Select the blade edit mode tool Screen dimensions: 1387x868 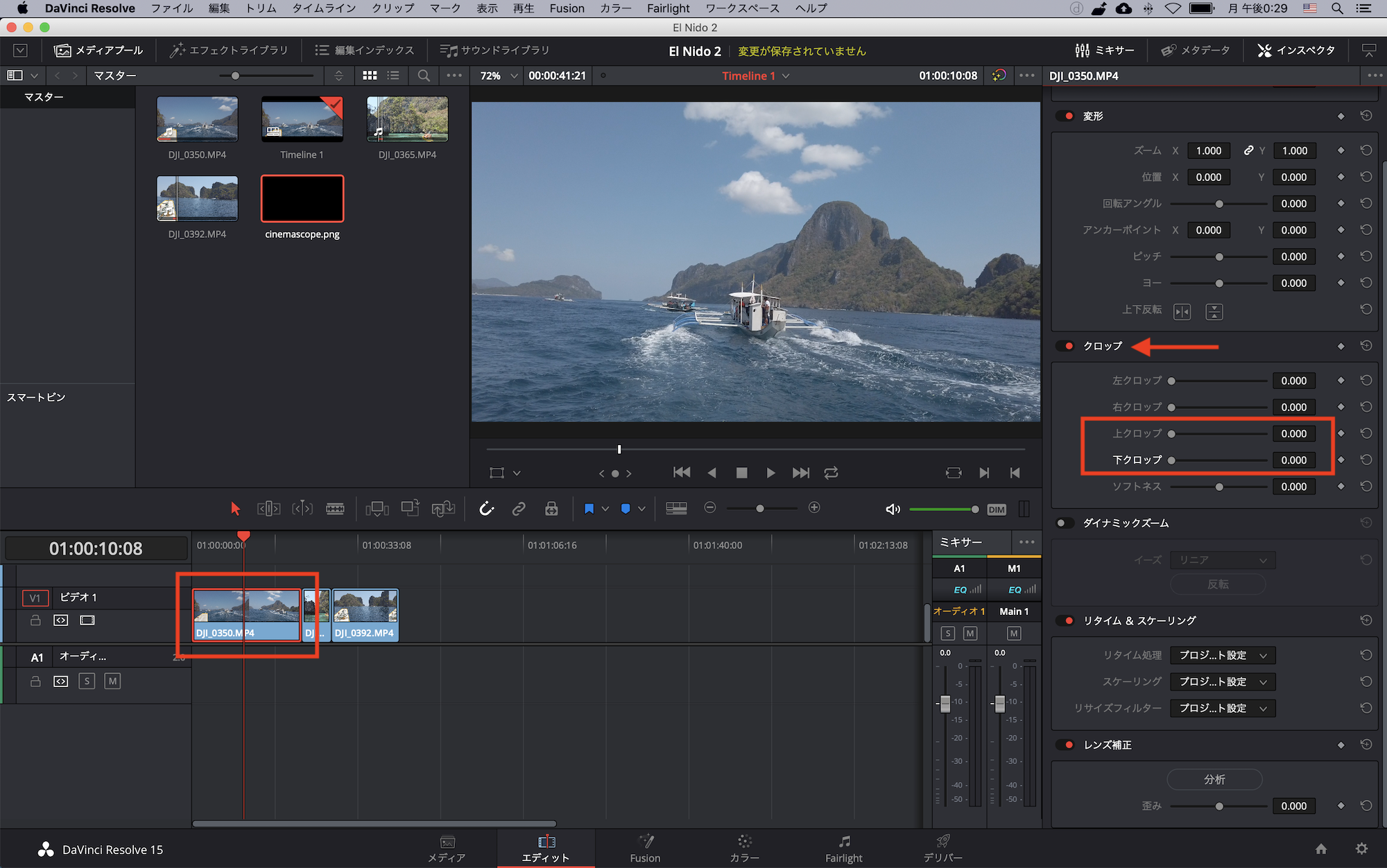(335, 509)
